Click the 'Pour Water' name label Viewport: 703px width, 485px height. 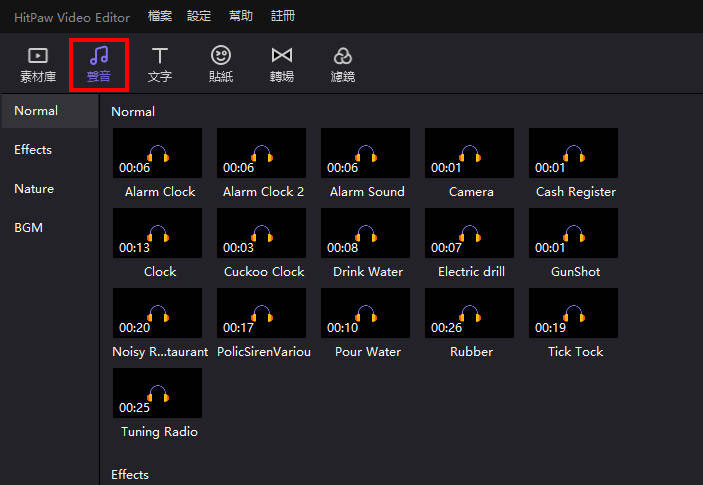pos(368,352)
